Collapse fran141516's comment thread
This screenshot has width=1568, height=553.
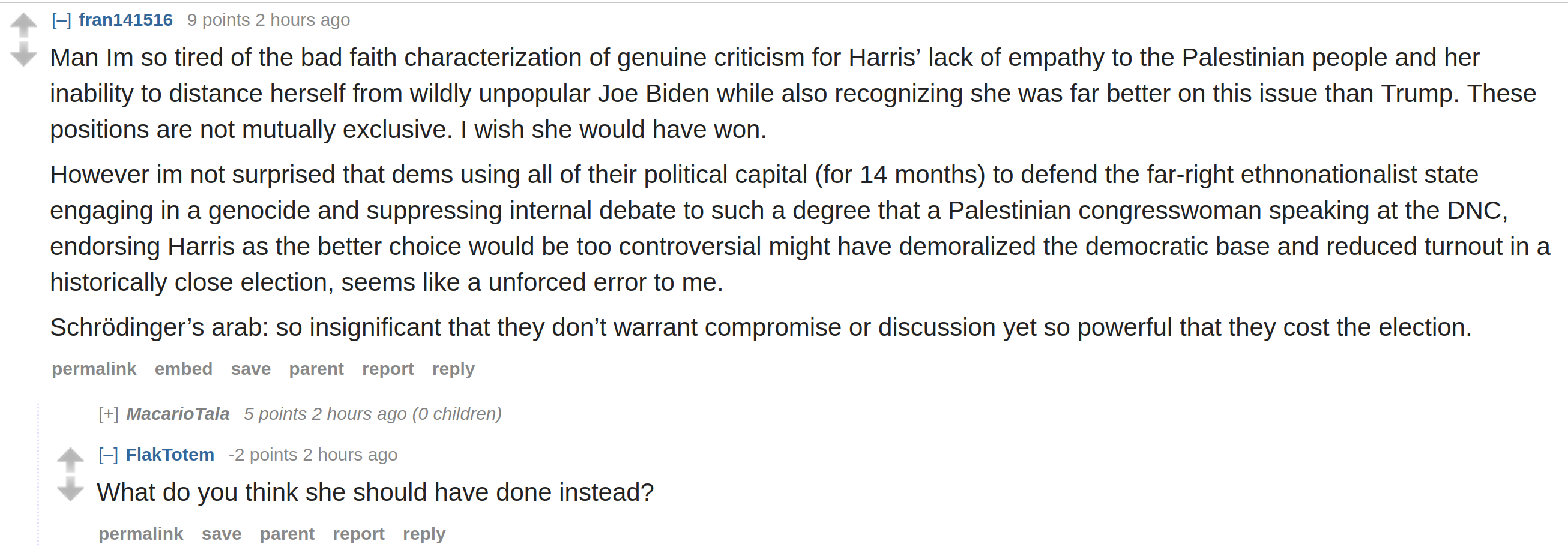(61, 20)
